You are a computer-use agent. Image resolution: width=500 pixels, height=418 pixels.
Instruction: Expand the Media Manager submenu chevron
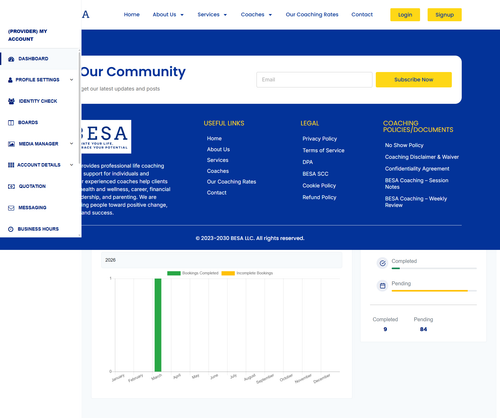tap(71, 144)
